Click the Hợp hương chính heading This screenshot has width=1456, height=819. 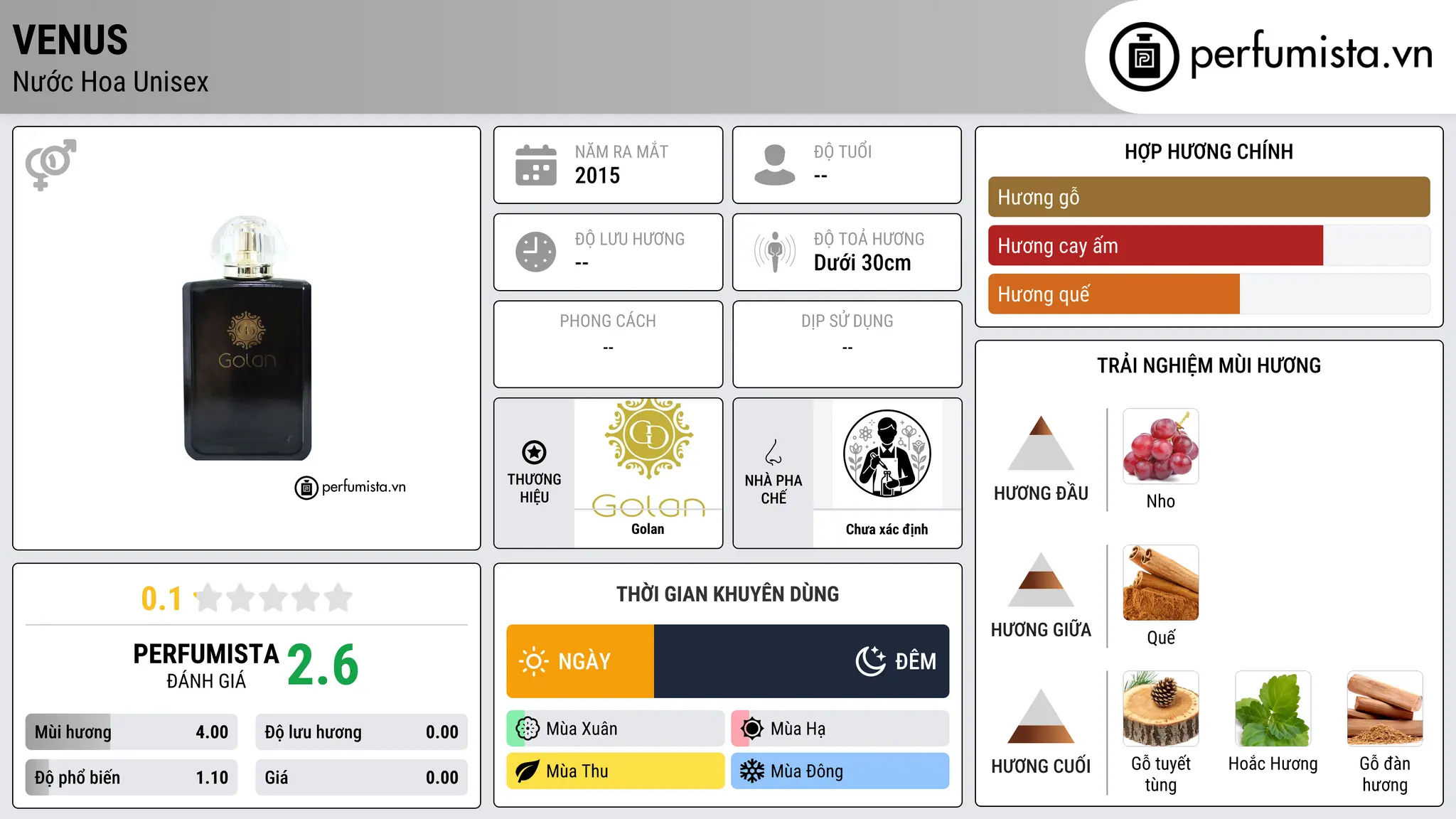pyautogui.click(x=1209, y=151)
